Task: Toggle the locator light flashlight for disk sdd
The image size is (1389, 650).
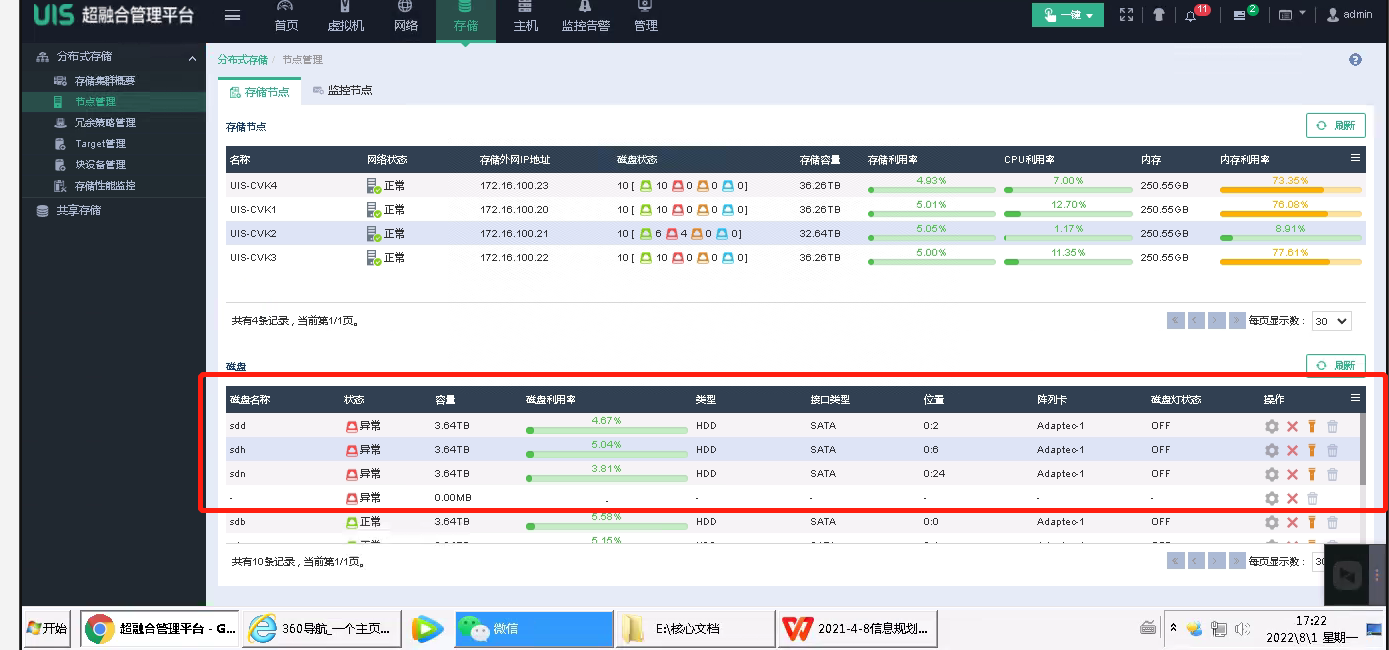Action: (1312, 426)
